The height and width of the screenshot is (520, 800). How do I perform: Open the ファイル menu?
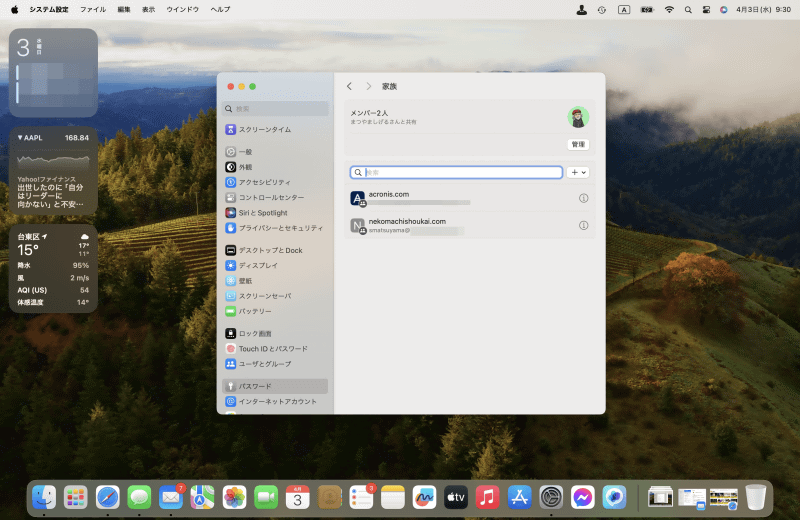pyautogui.click(x=93, y=9)
